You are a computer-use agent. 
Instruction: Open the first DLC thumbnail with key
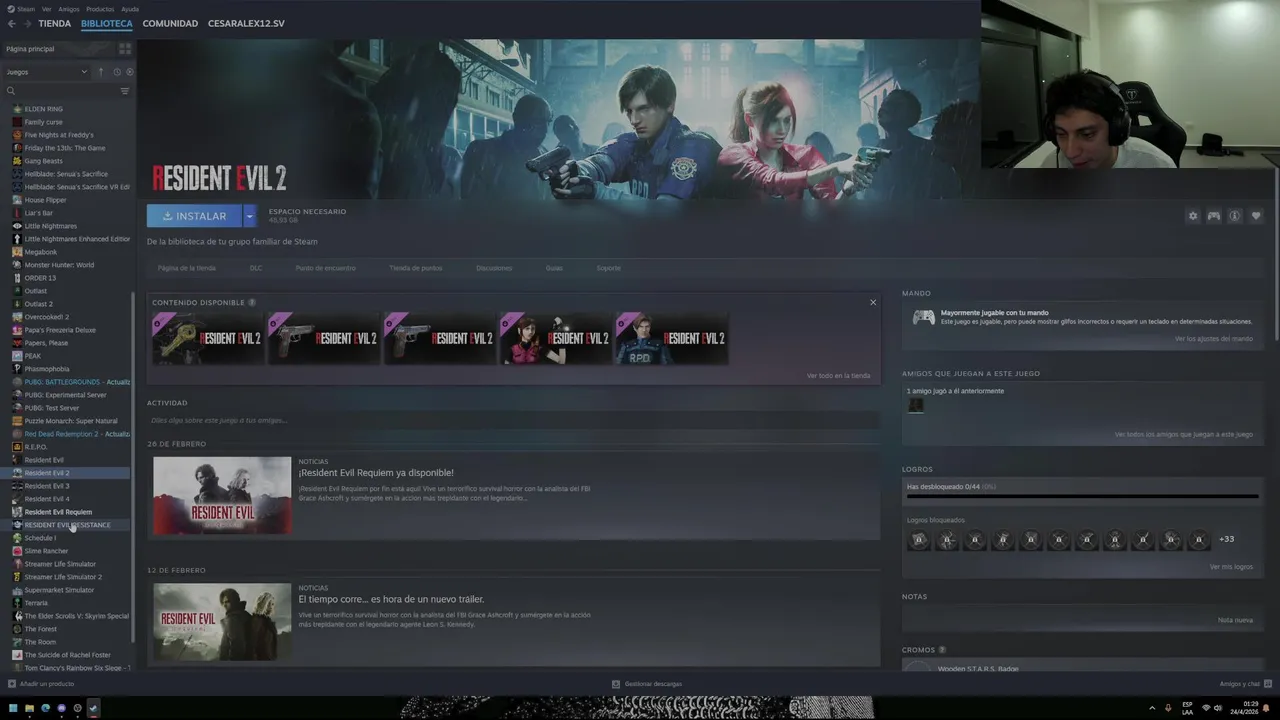click(207, 338)
